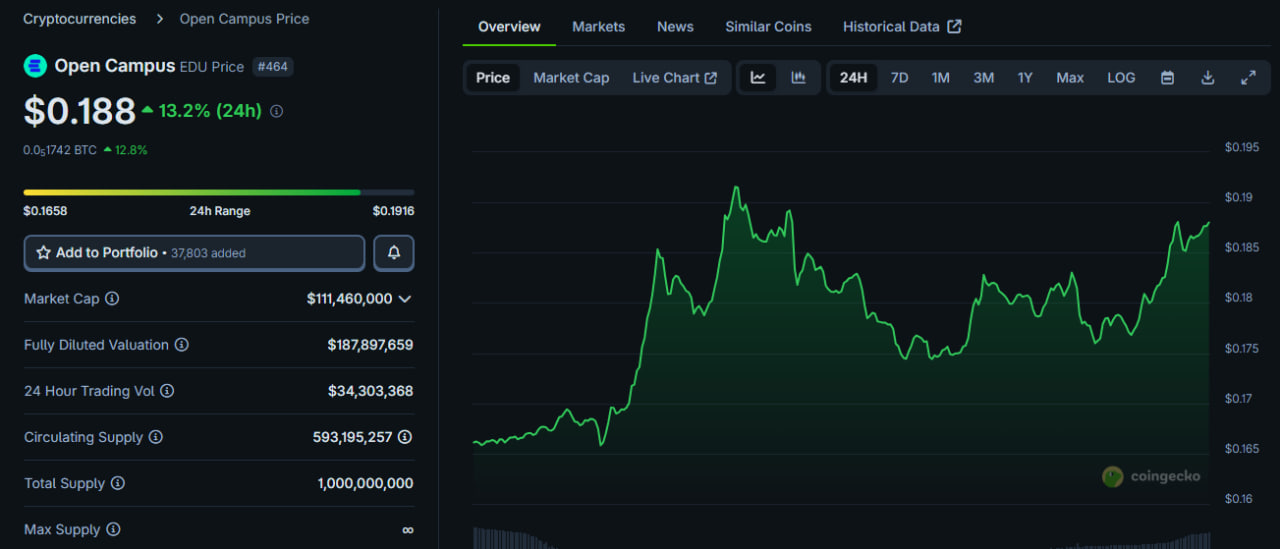Click info icon next to Max Supply
Screen dimensions: 1280x549
113,530
